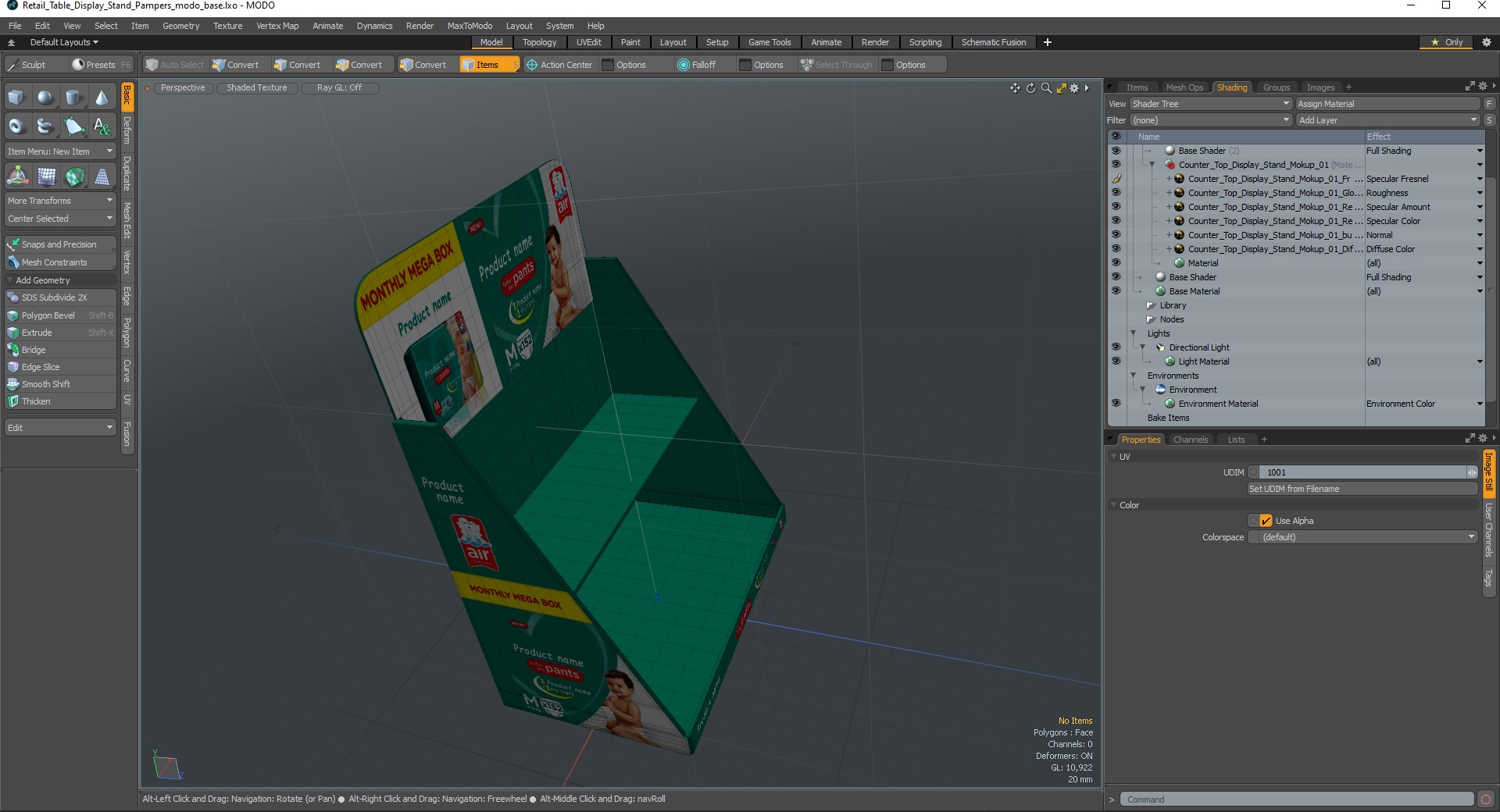Open the Shader Tree view dropdown
The height and width of the screenshot is (812, 1500).
(1210, 104)
